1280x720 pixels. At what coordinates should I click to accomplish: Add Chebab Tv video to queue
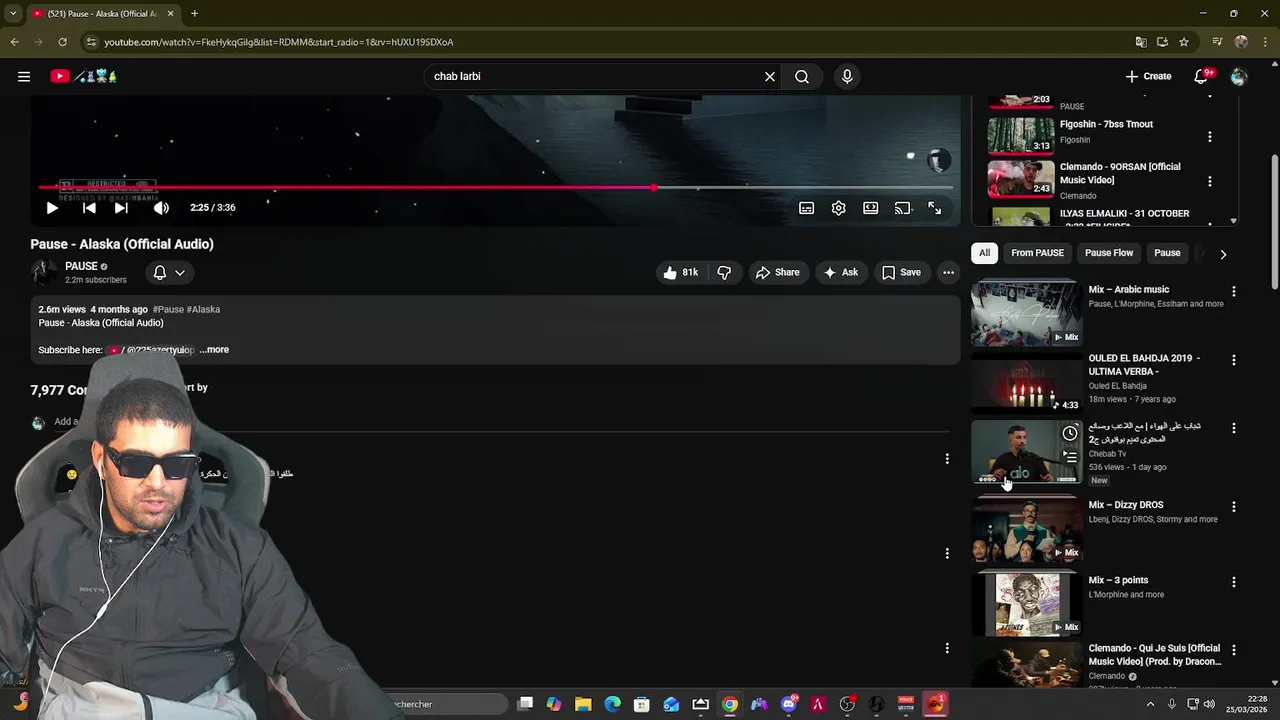click(1070, 457)
